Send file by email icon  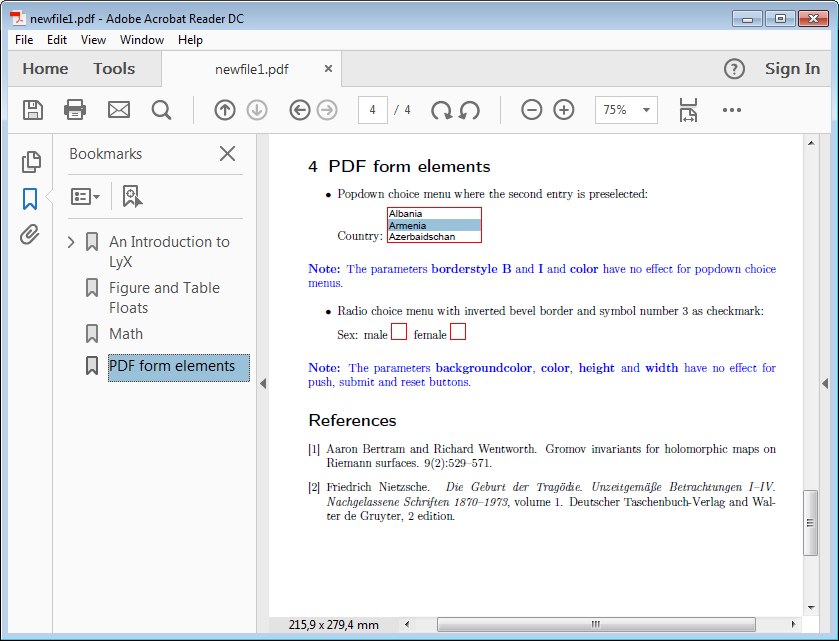119,110
